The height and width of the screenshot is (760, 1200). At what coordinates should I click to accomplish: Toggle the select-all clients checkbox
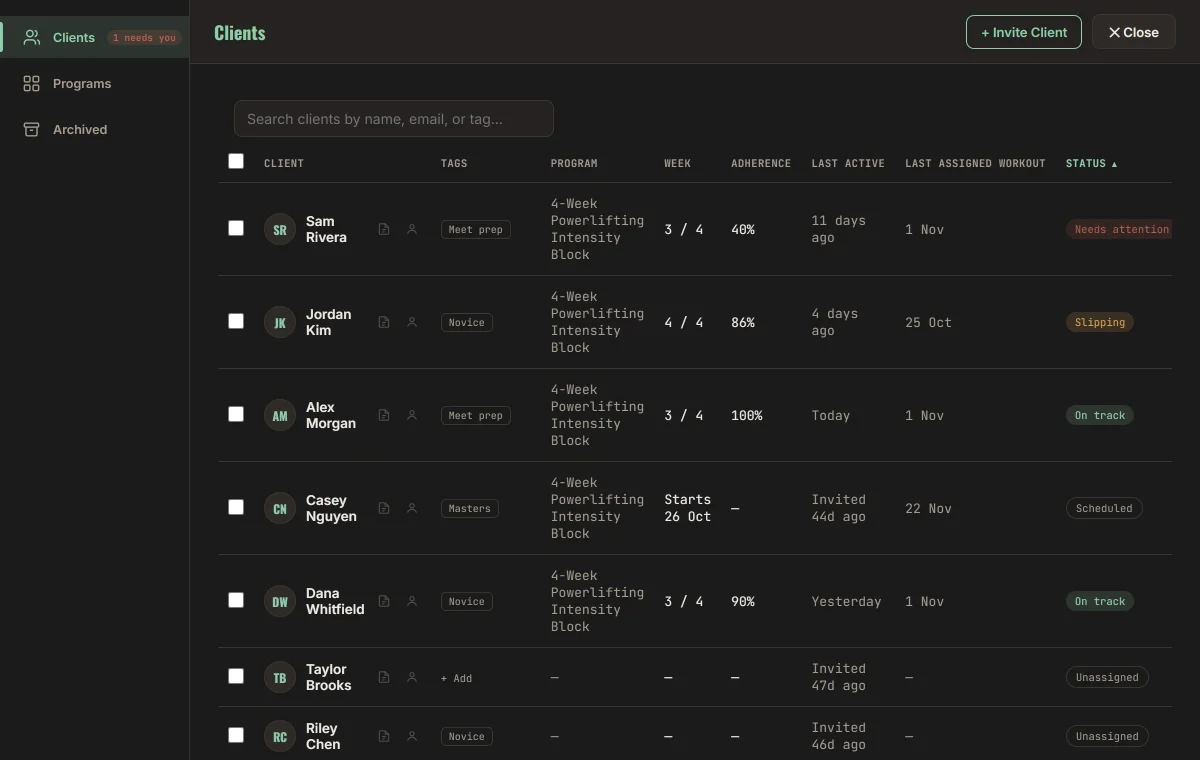[236, 161]
